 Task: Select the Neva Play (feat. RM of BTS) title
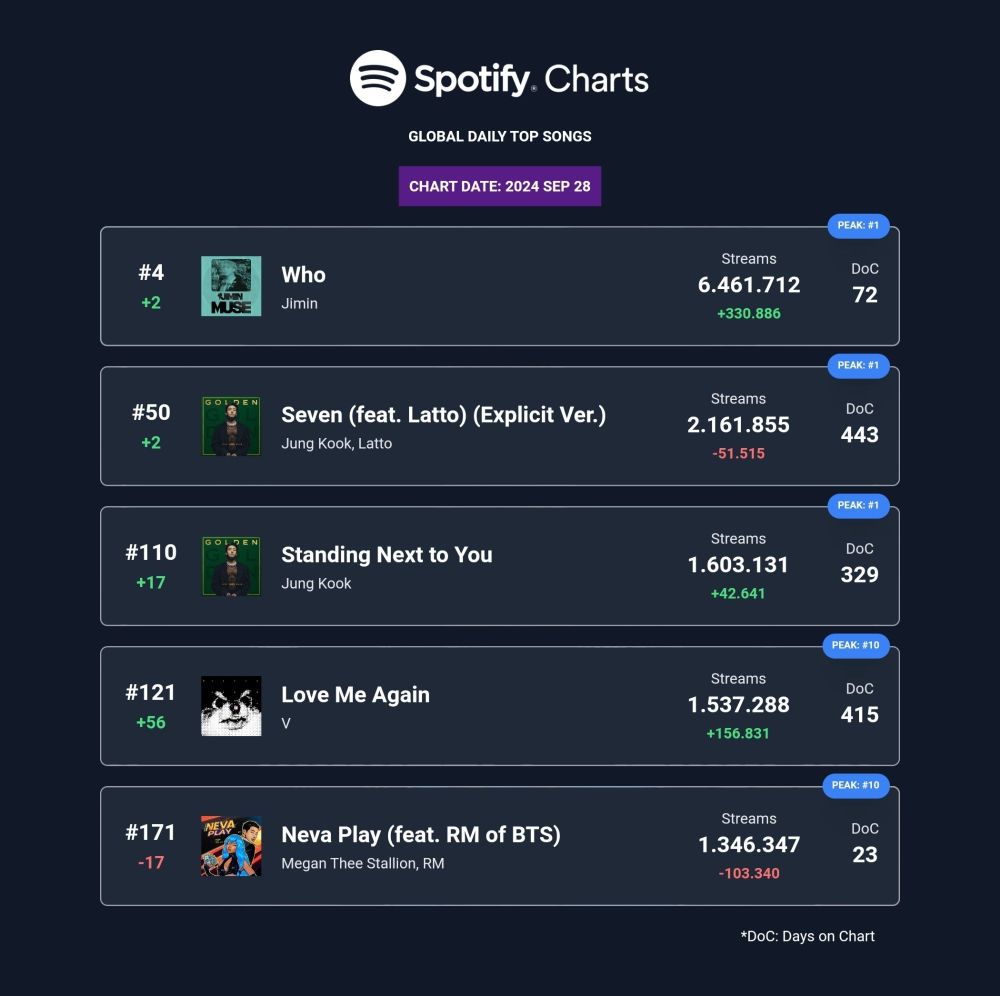(421, 835)
